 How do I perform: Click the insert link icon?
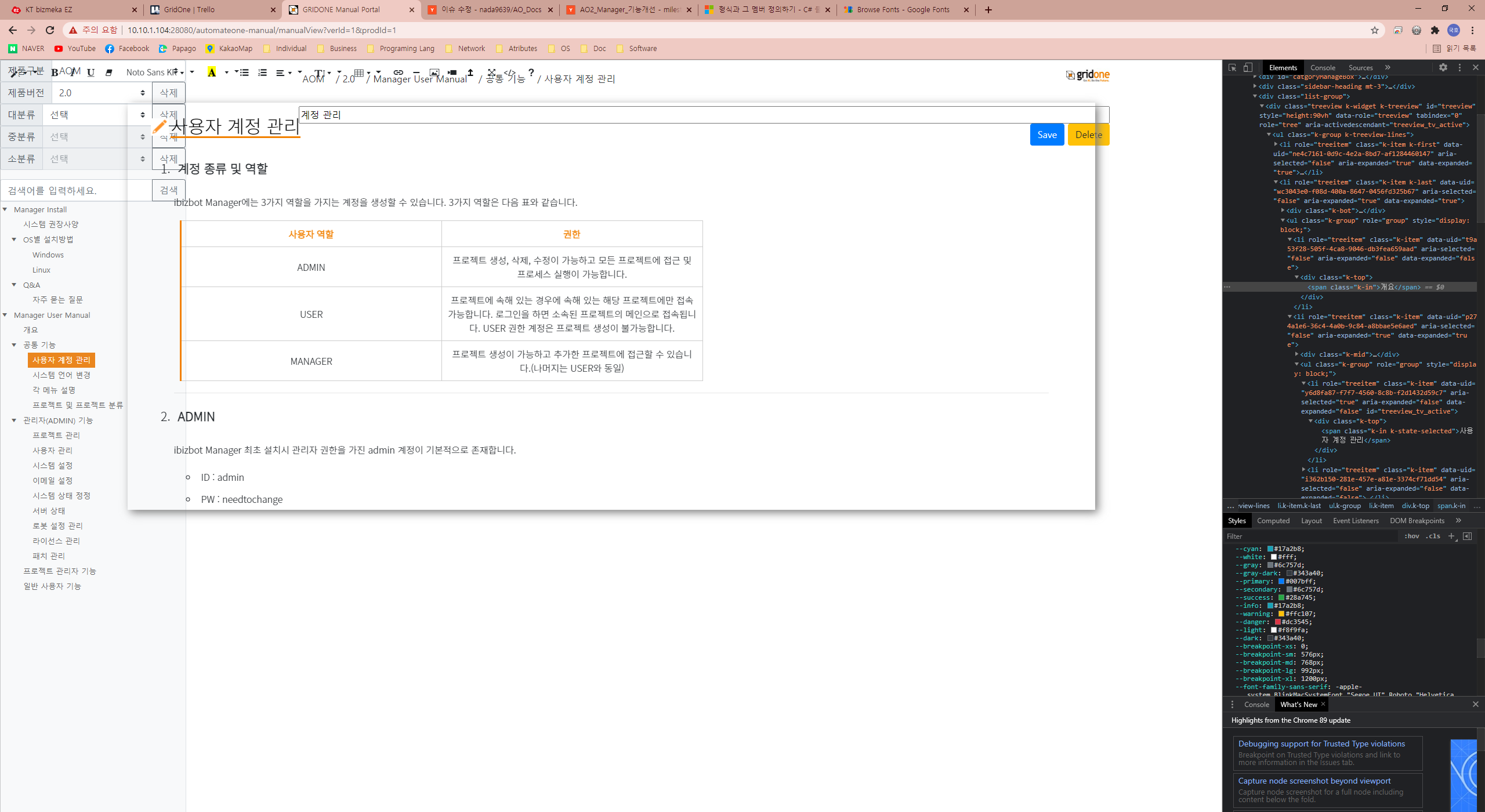398,72
